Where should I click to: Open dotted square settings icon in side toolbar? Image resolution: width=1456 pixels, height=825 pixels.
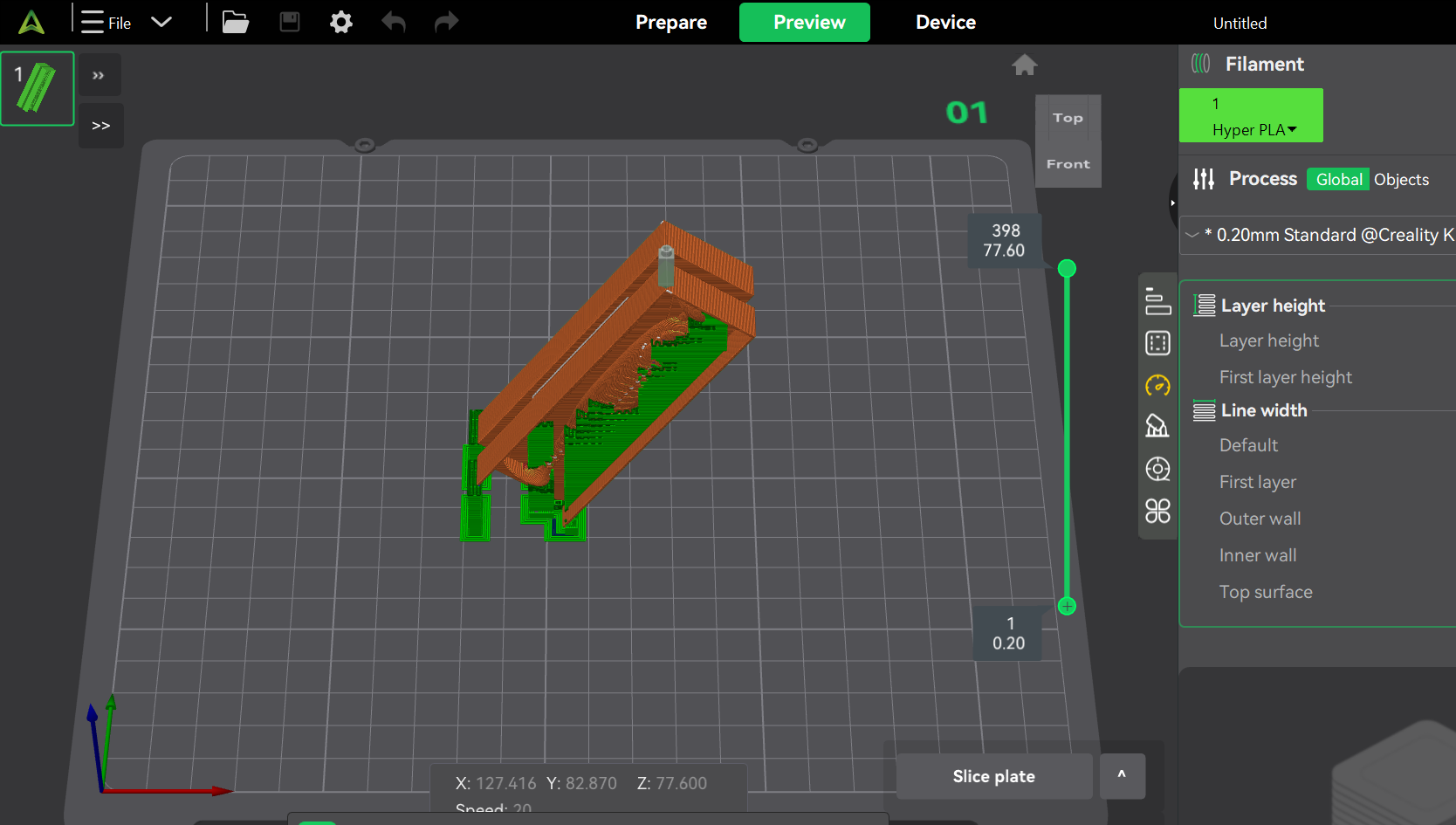click(x=1157, y=343)
